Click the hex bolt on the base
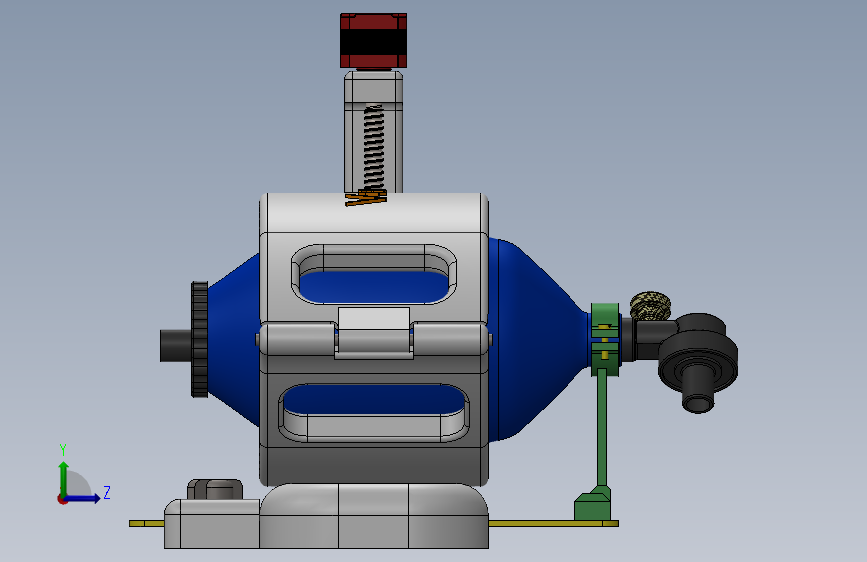The width and height of the screenshot is (867, 562). tap(215, 490)
